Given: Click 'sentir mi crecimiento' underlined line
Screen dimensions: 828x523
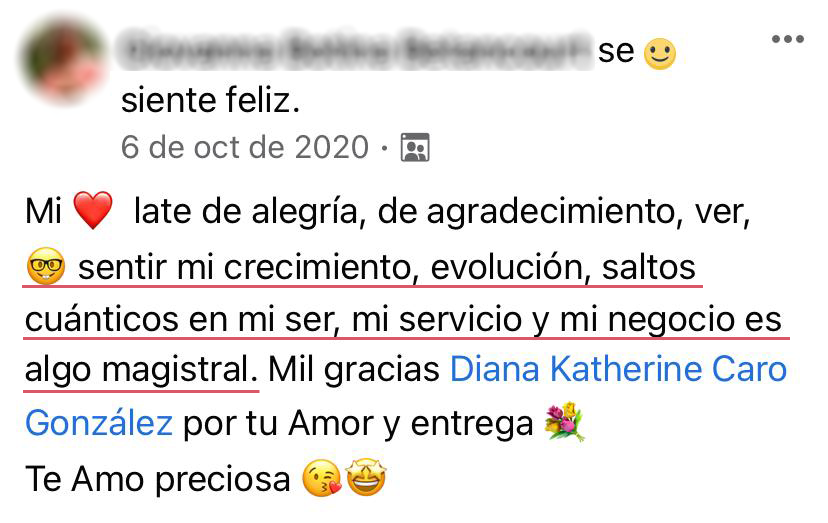Looking at the screenshot, I should pyautogui.click(x=244, y=267).
